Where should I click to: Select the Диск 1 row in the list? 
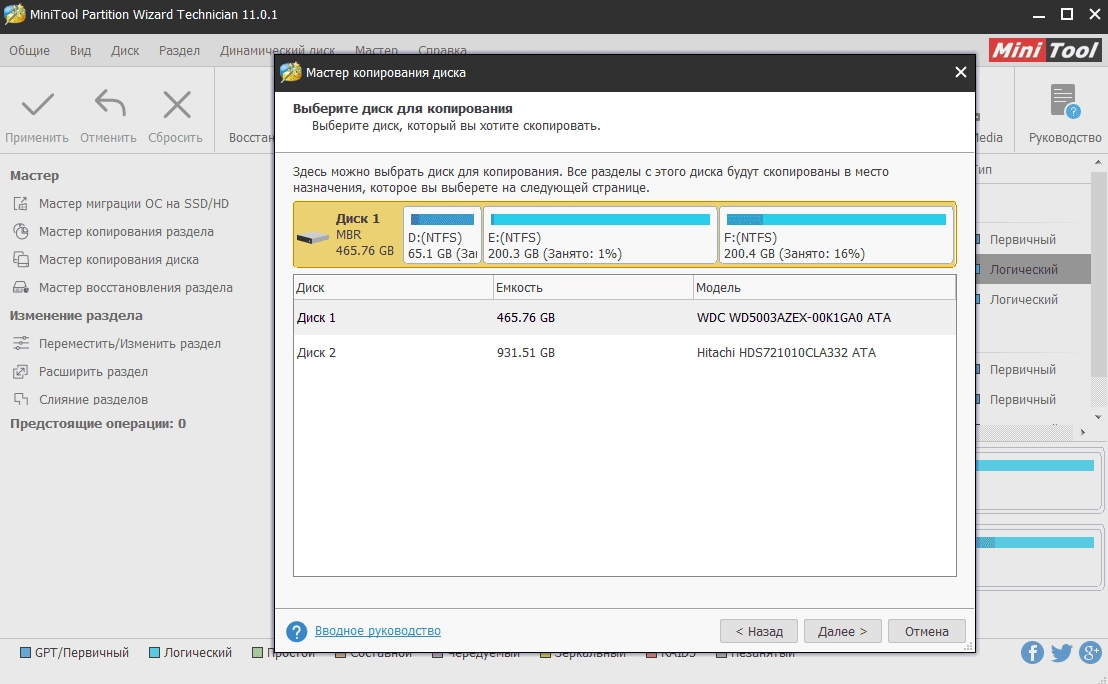click(625, 318)
